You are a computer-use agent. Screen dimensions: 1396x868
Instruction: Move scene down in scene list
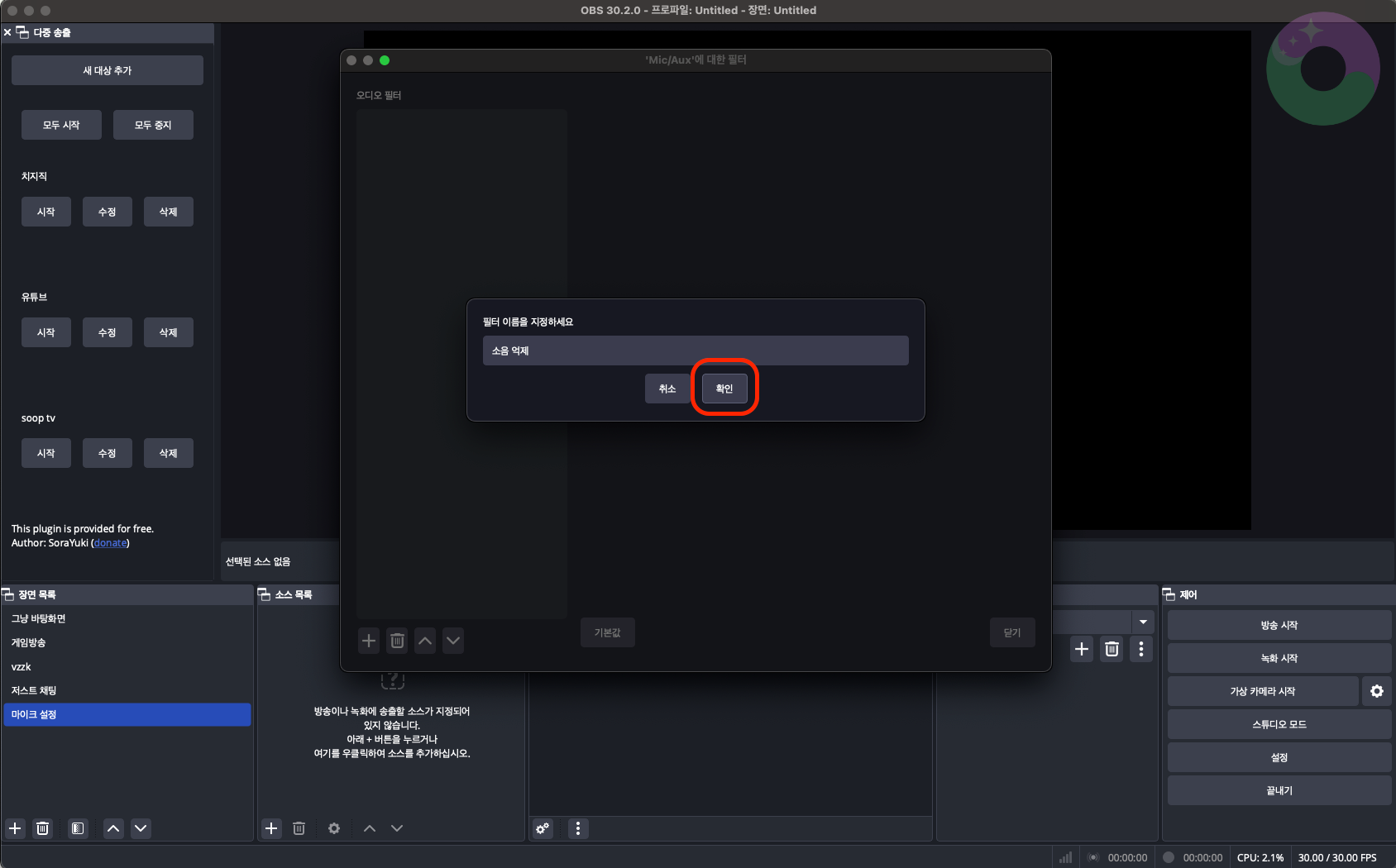click(141, 828)
